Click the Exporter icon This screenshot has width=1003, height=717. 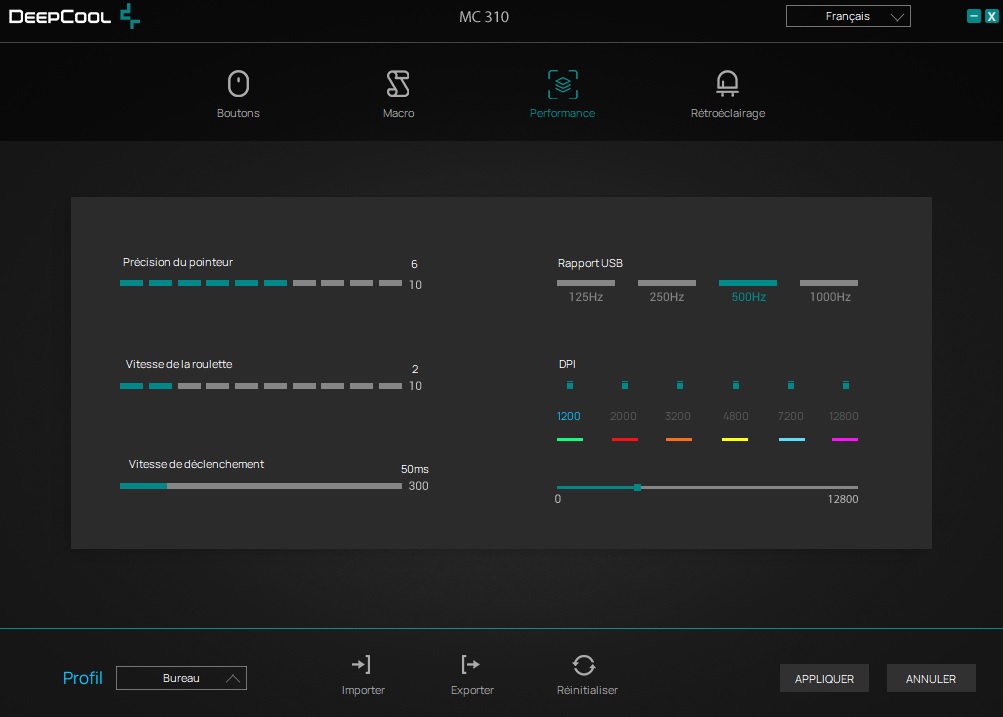click(x=471, y=665)
